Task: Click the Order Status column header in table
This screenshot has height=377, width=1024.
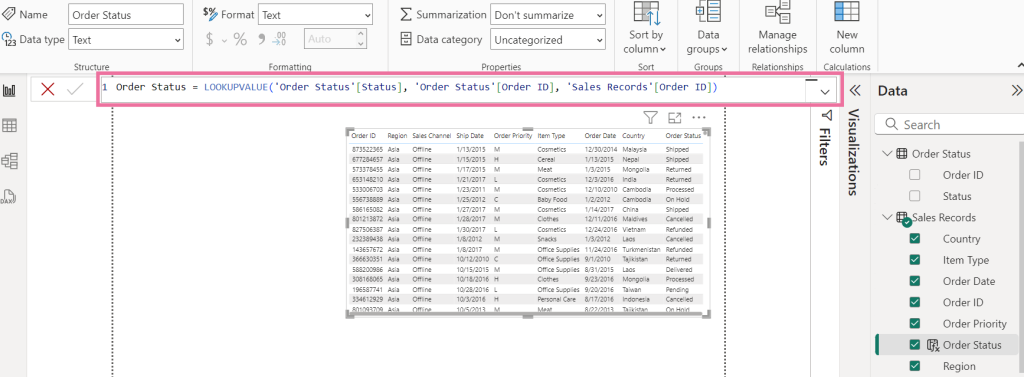Action: coord(683,136)
